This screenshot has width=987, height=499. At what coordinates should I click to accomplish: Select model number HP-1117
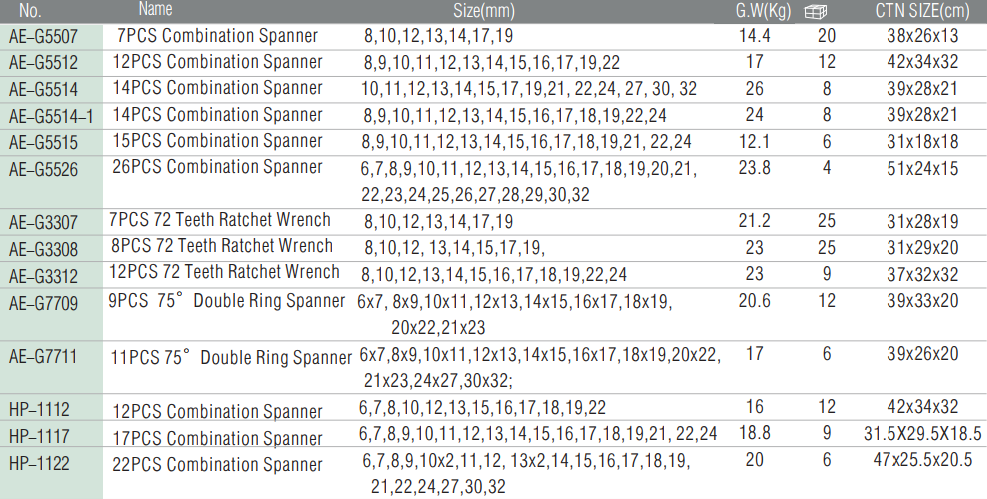[39, 436]
